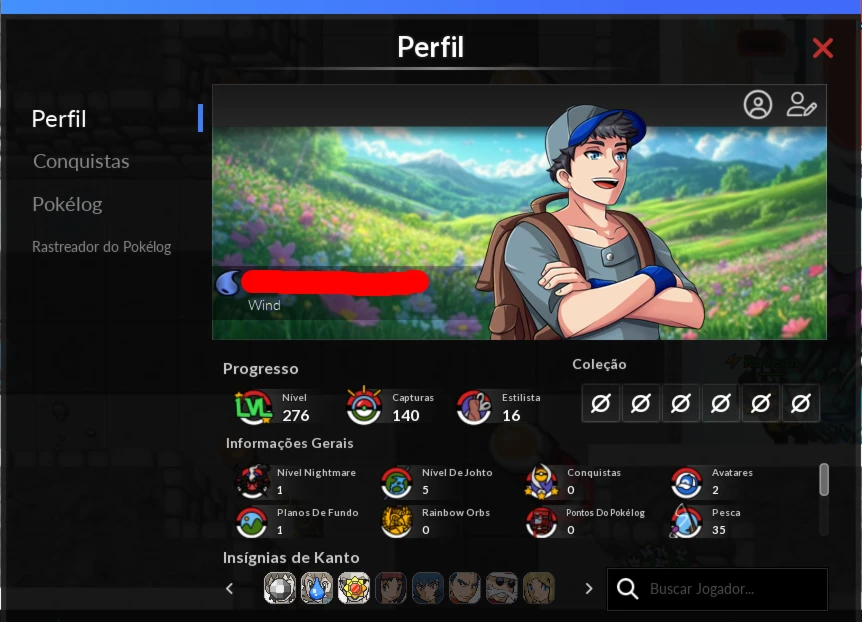This screenshot has height=622, width=862.
Task: Click the Avatares cap icon
Action: click(x=686, y=482)
